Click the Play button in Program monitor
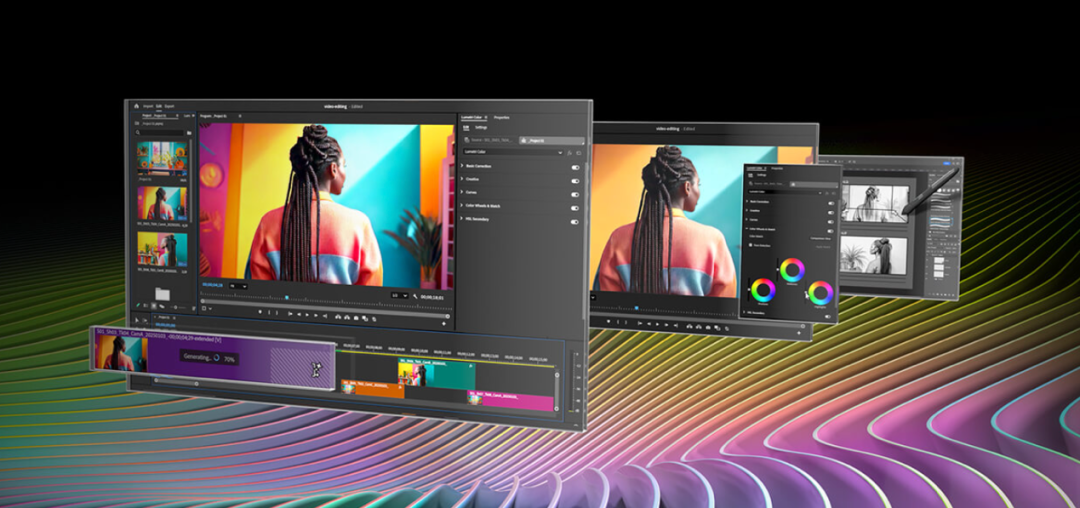Image resolution: width=1080 pixels, height=508 pixels. point(307,315)
